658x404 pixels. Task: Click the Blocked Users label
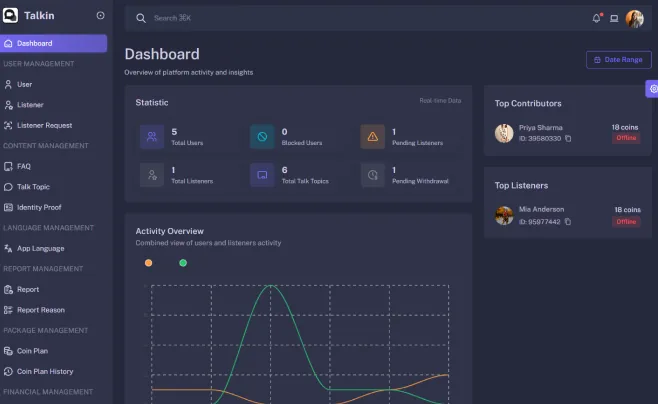302,143
